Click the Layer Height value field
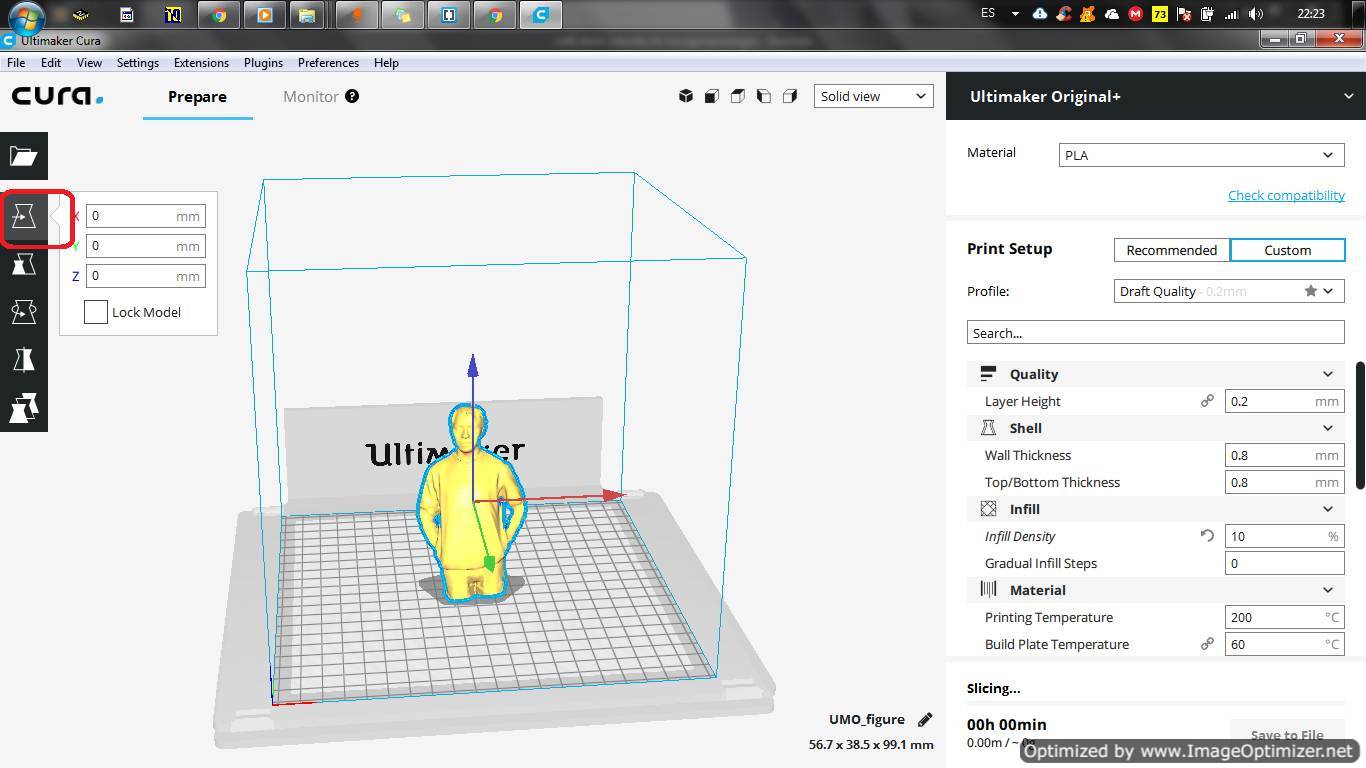 (1284, 401)
